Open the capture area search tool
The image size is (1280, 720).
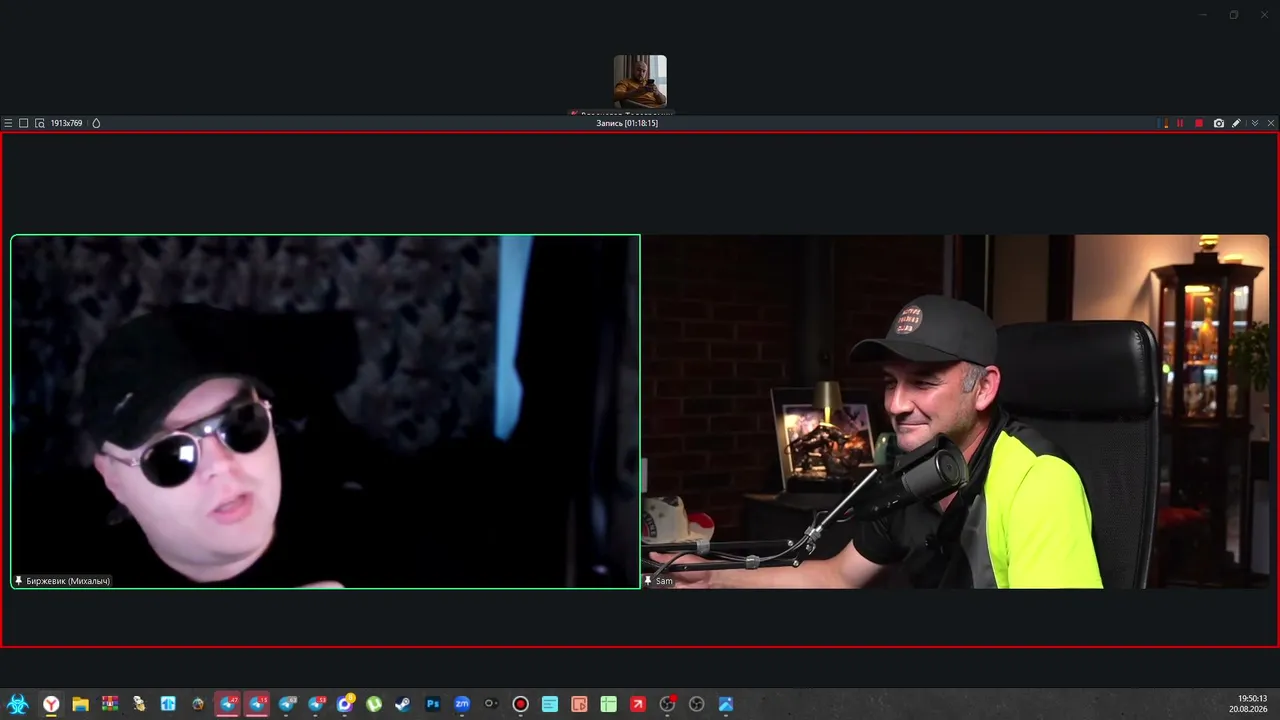click(x=40, y=123)
